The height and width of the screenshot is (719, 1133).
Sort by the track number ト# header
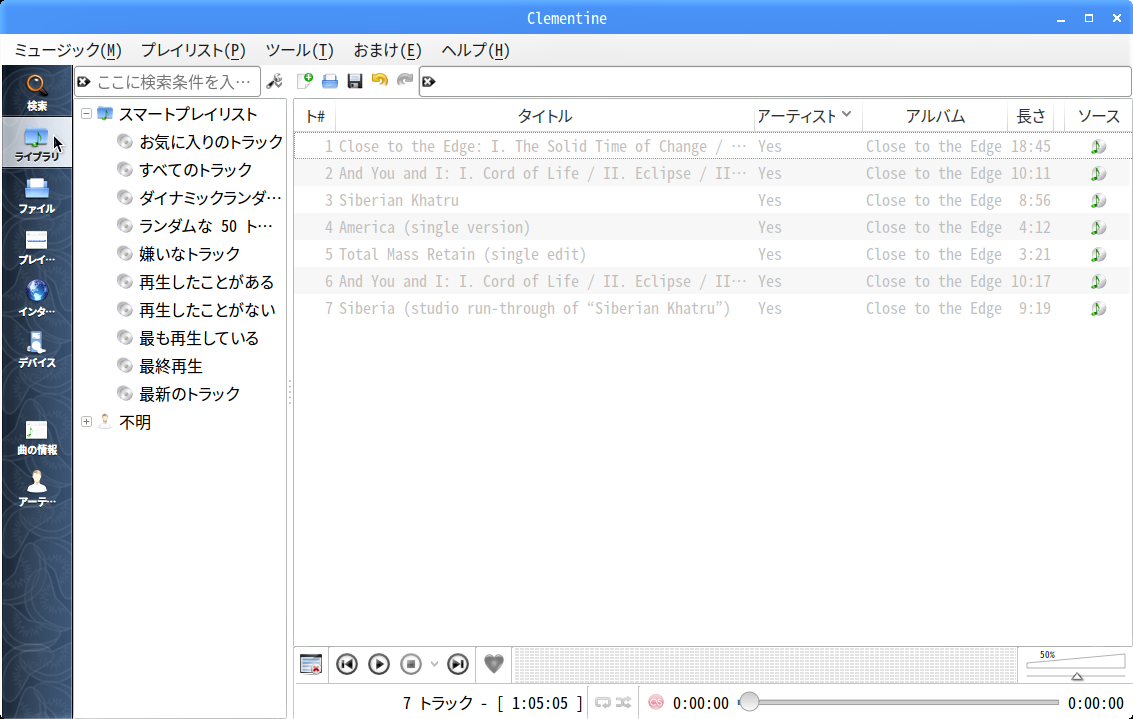315,116
